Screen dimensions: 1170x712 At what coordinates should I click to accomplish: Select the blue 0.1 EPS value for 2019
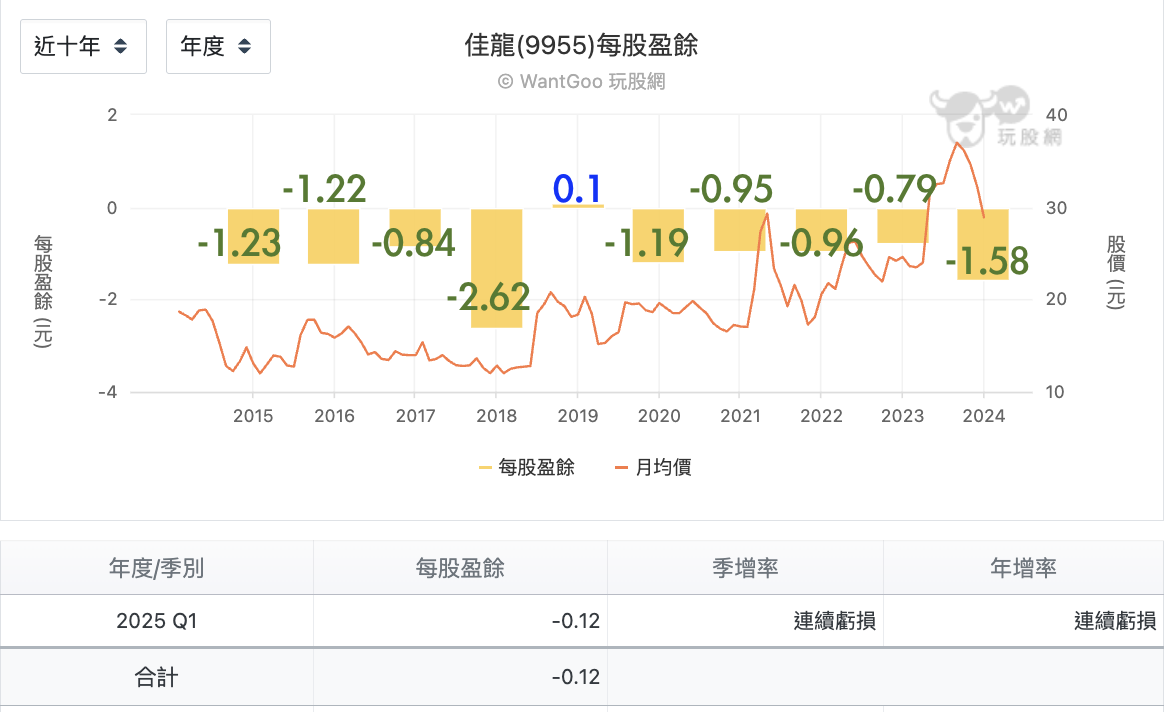577,189
